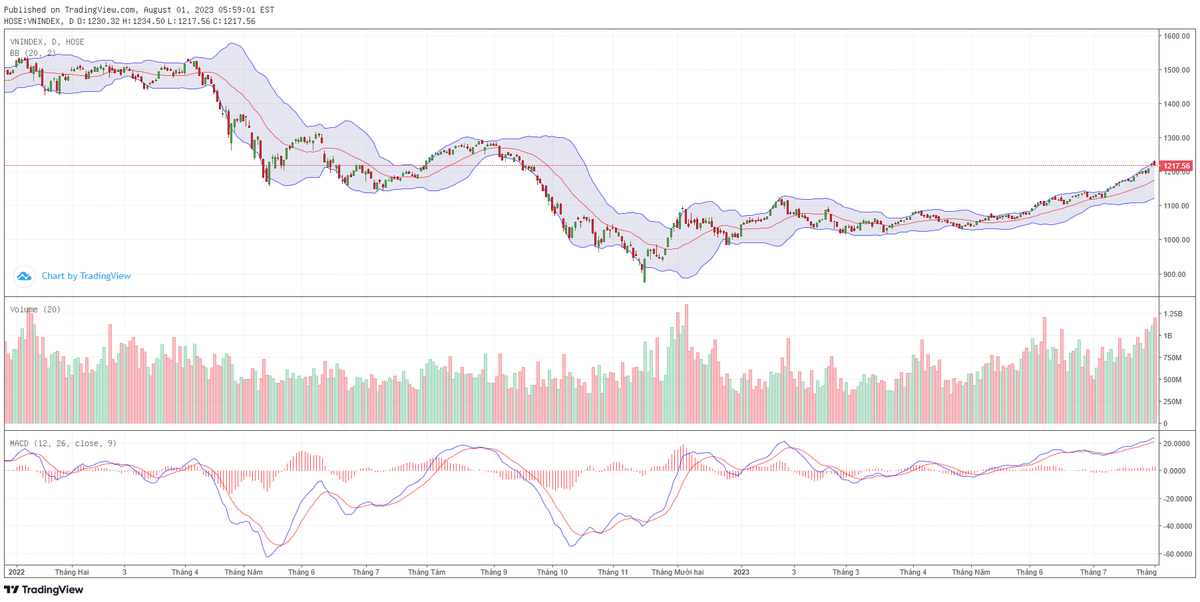Click the red 1217.56 current price tag

coord(1176,165)
